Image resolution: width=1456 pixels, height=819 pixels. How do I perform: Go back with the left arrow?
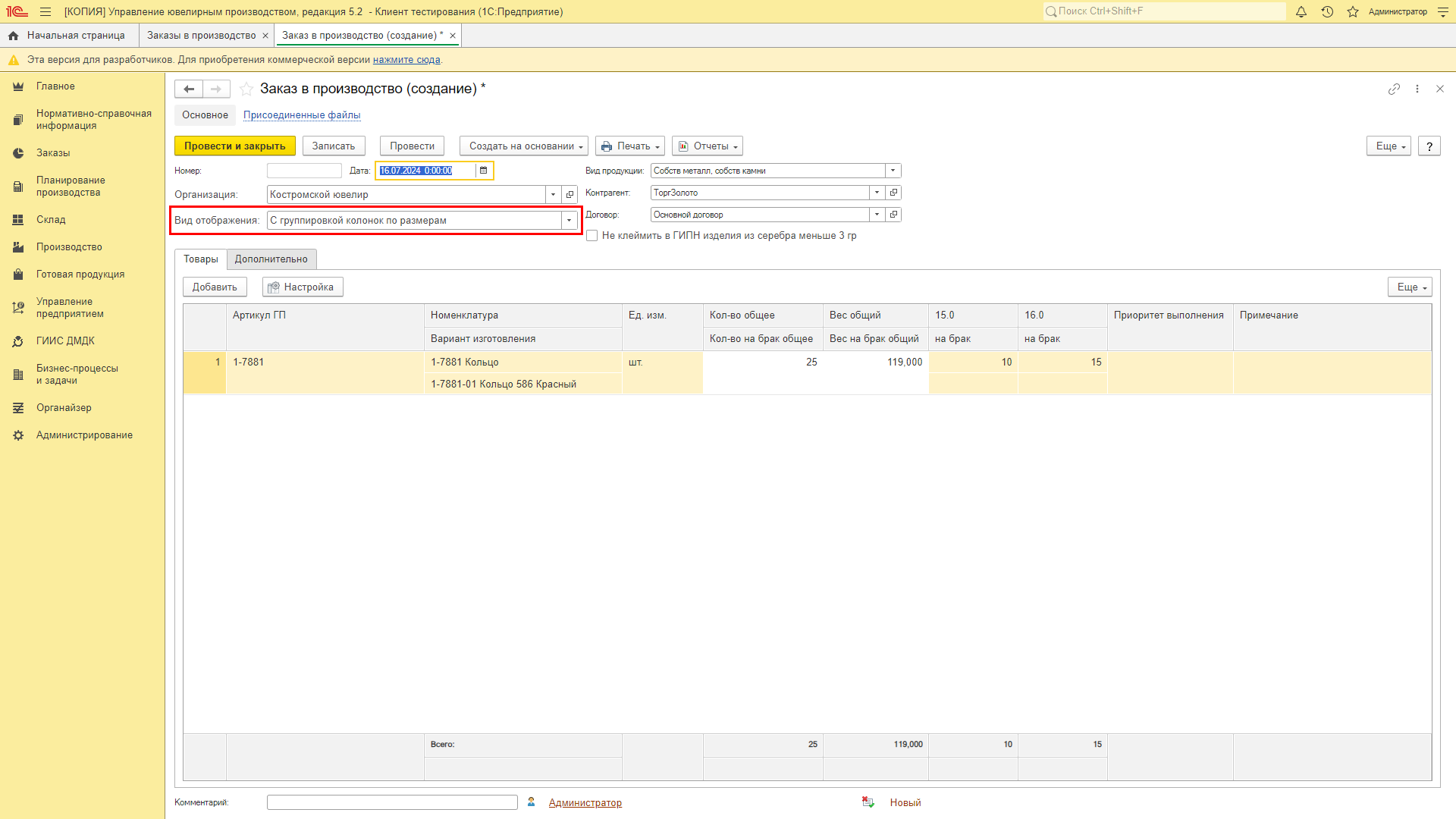click(x=189, y=89)
